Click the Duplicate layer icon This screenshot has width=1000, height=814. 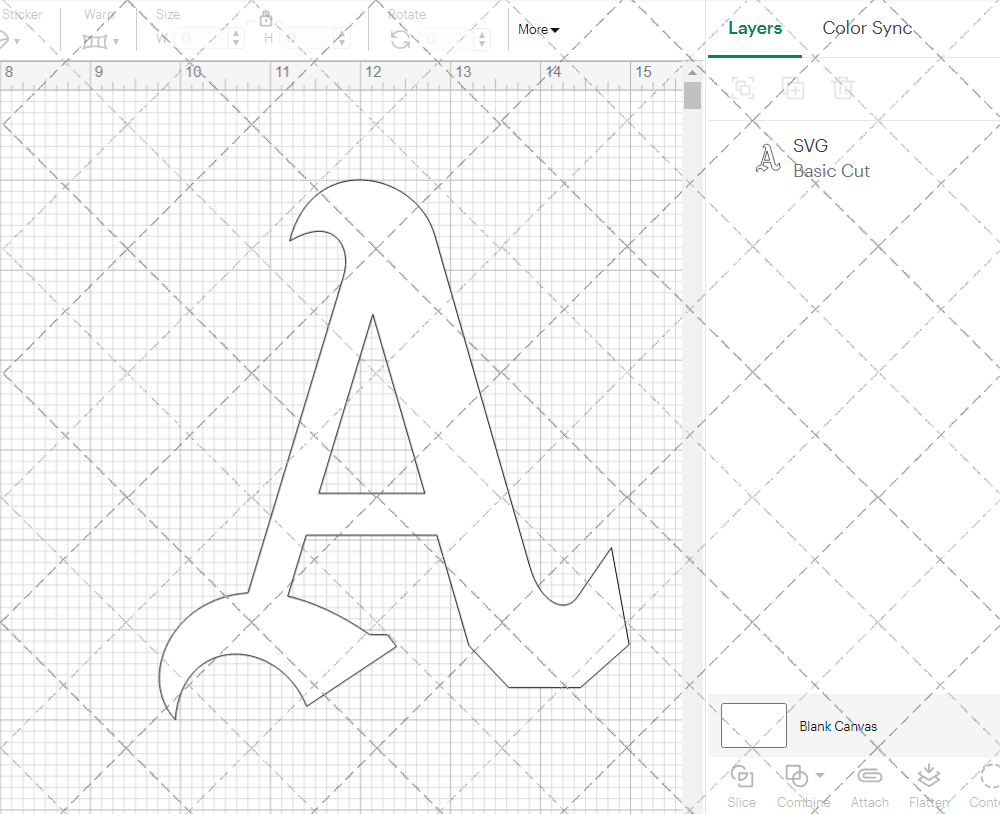tap(793, 88)
